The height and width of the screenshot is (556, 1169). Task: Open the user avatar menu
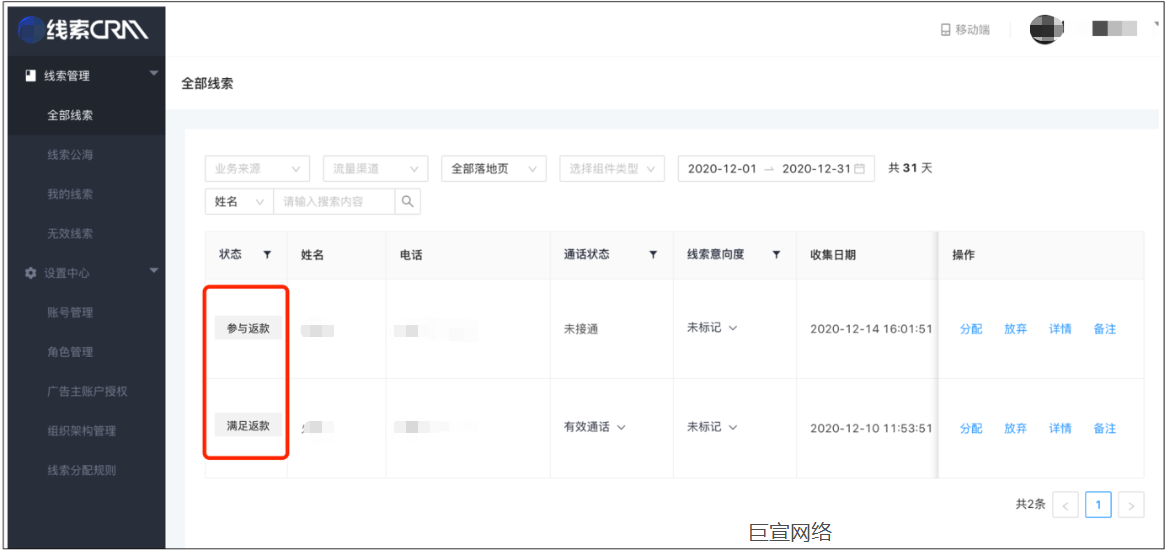[x=1046, y=29]
